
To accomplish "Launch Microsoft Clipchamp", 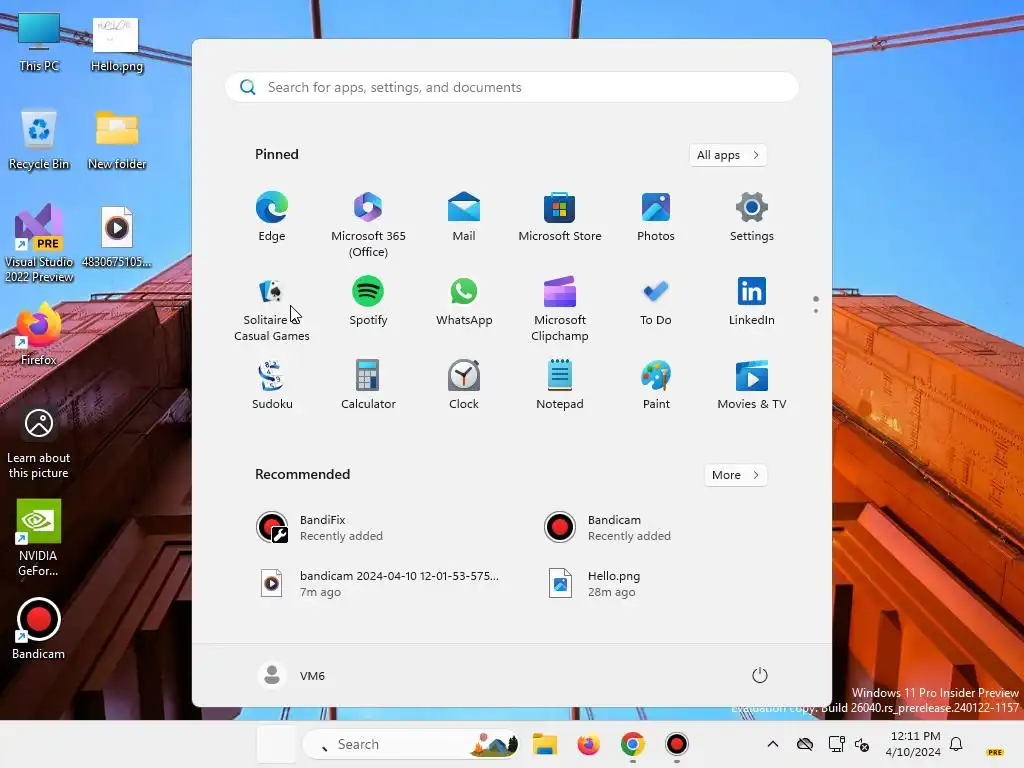I will (x=560, y=309).
